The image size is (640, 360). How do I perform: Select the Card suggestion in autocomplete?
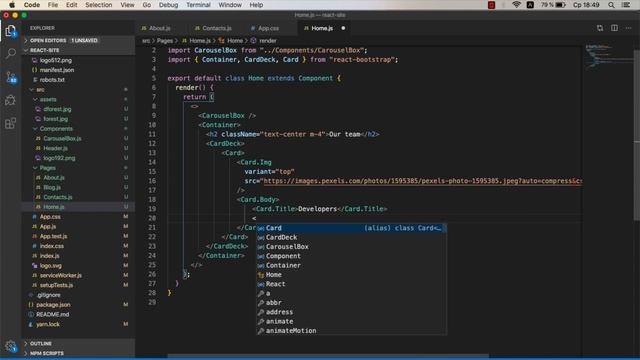pos(351,228)
